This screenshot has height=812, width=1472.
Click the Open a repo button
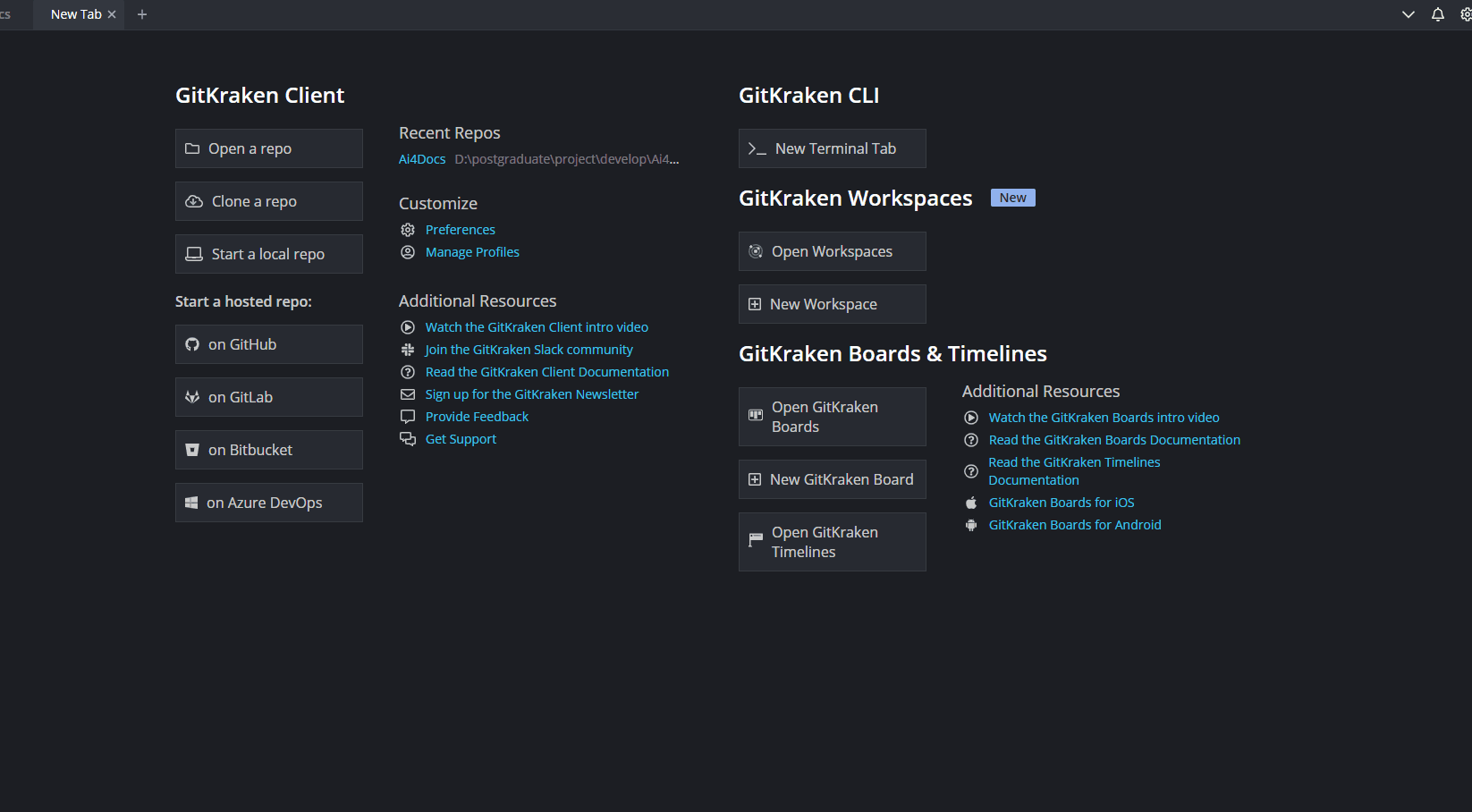[269, 148]
